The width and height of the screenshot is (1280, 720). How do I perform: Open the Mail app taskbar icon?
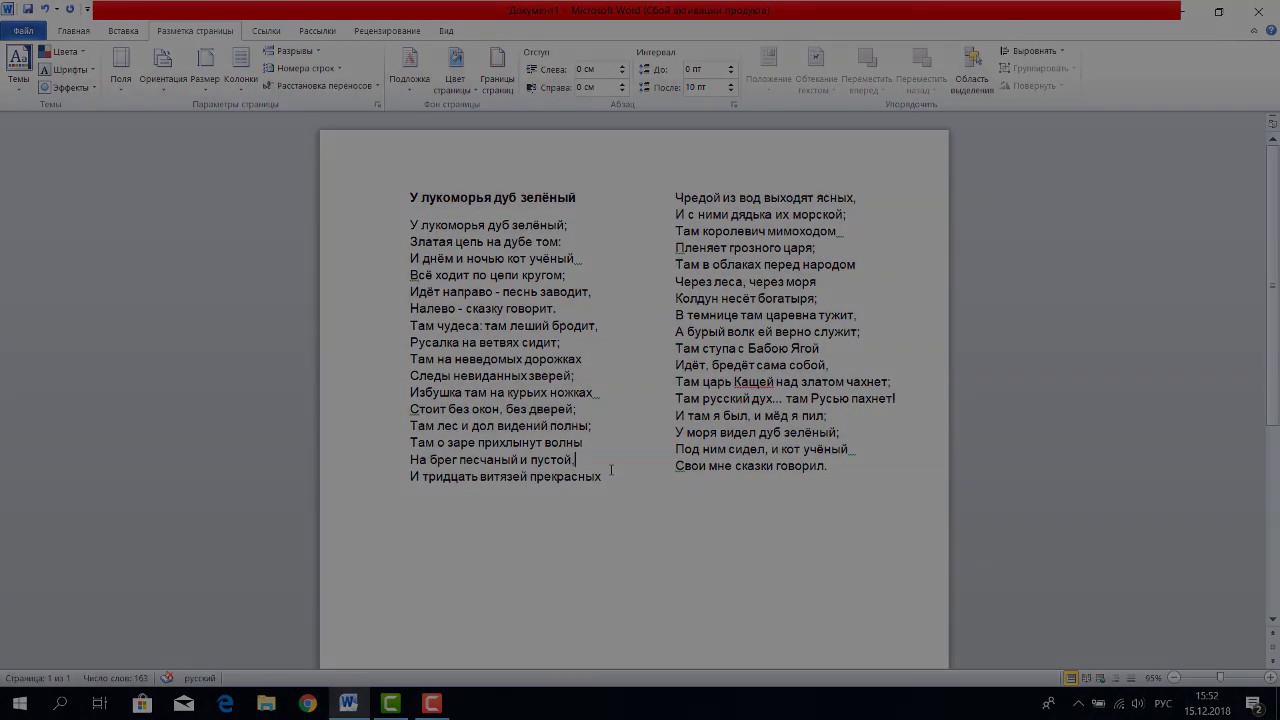[183, 703]
